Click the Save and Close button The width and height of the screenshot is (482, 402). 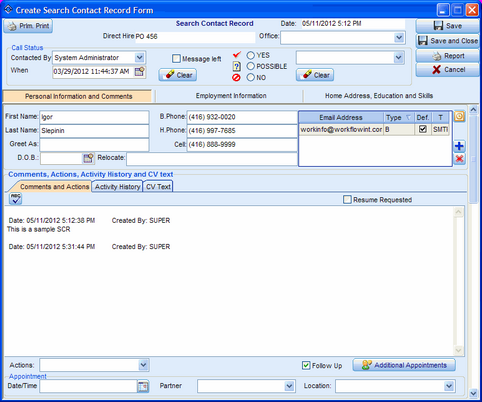(447, 41)
